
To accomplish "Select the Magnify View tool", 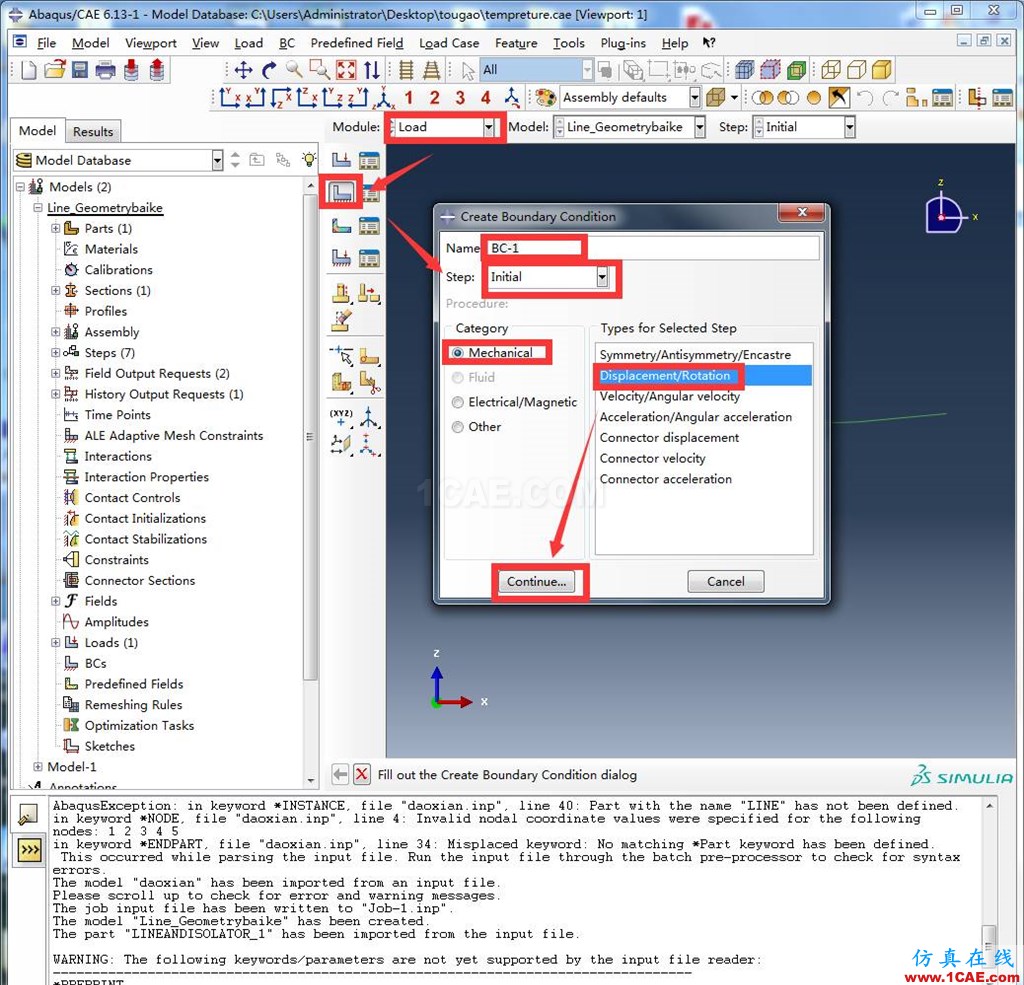I will pos(294,70).
